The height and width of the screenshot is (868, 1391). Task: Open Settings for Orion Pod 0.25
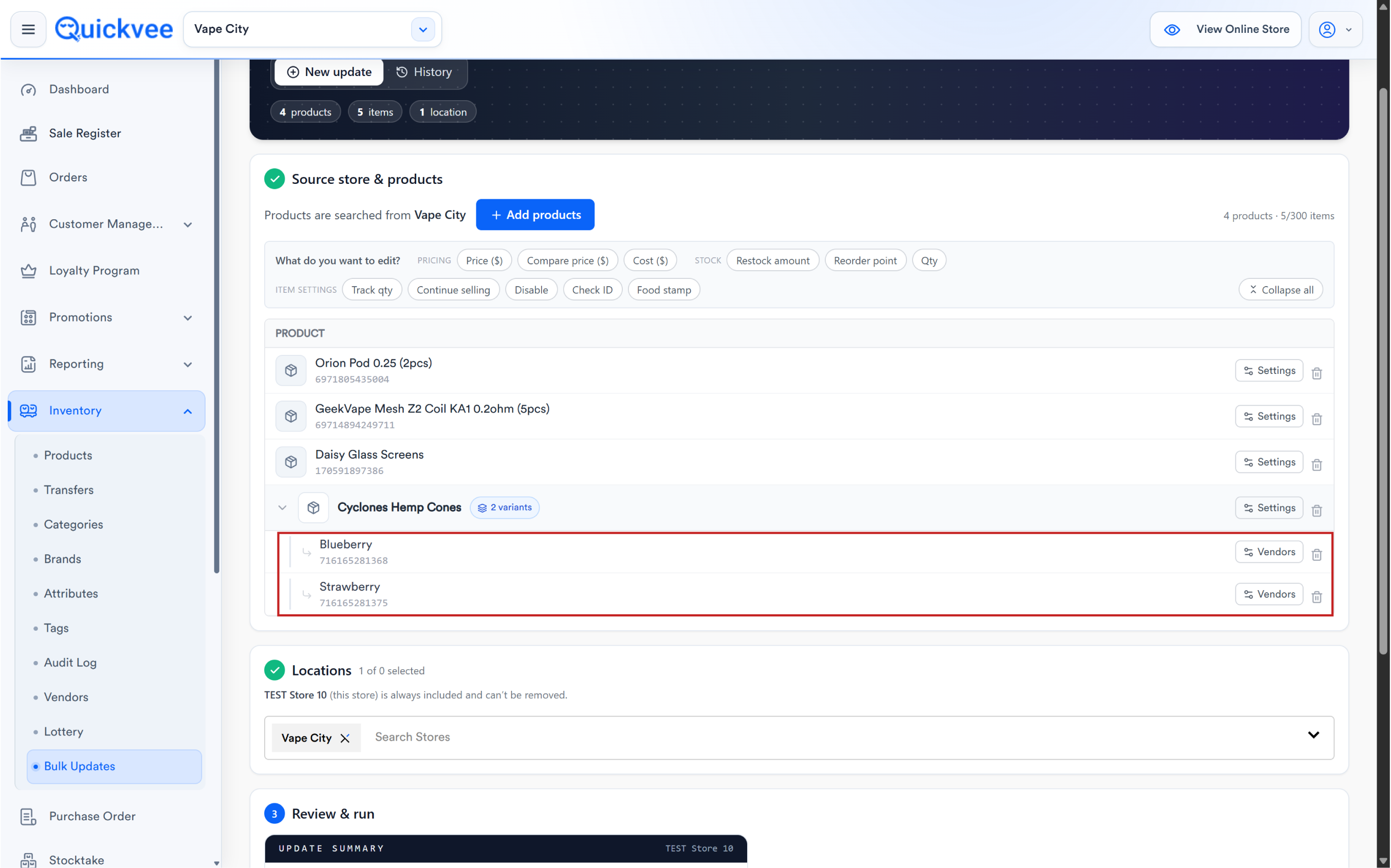tap(1269, 371)
